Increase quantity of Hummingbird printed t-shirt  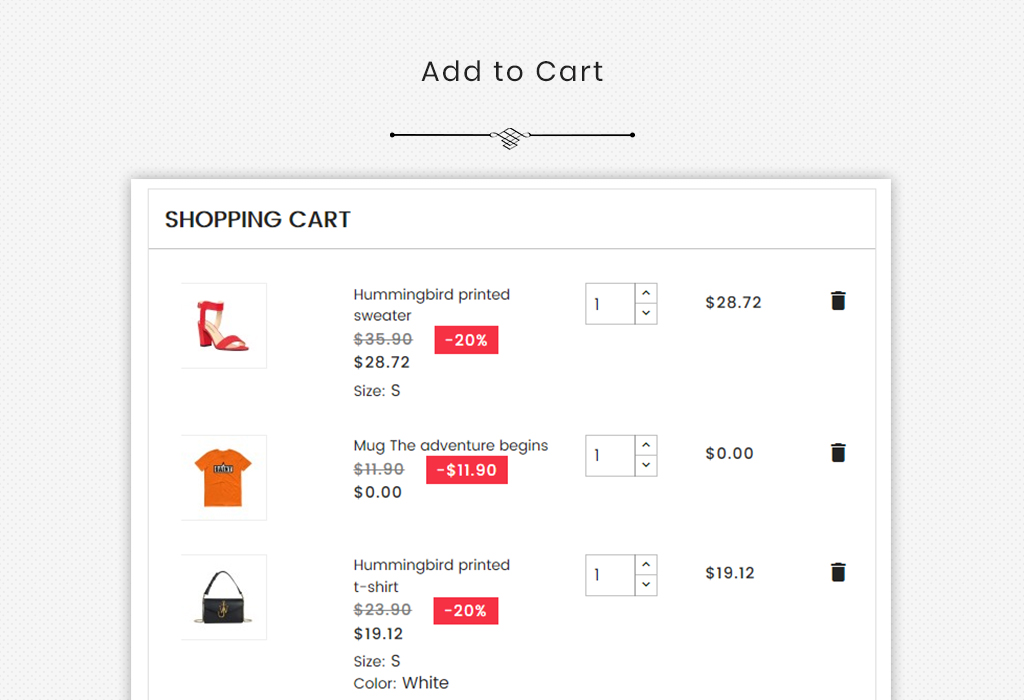pos(646,565)
